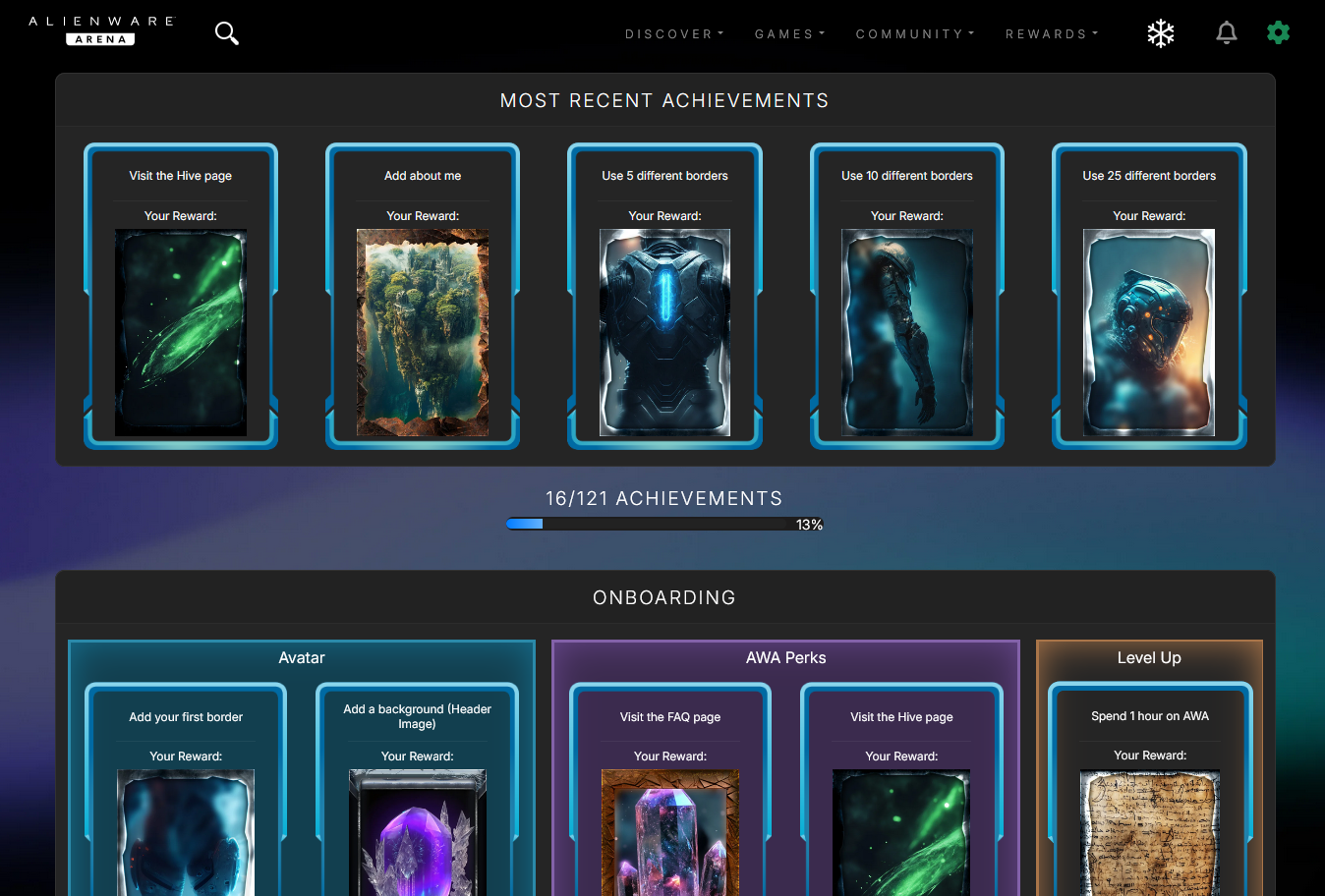Click the snowflake theme icon
The image size is (1325, 896).
click(x=1161, y=33)
